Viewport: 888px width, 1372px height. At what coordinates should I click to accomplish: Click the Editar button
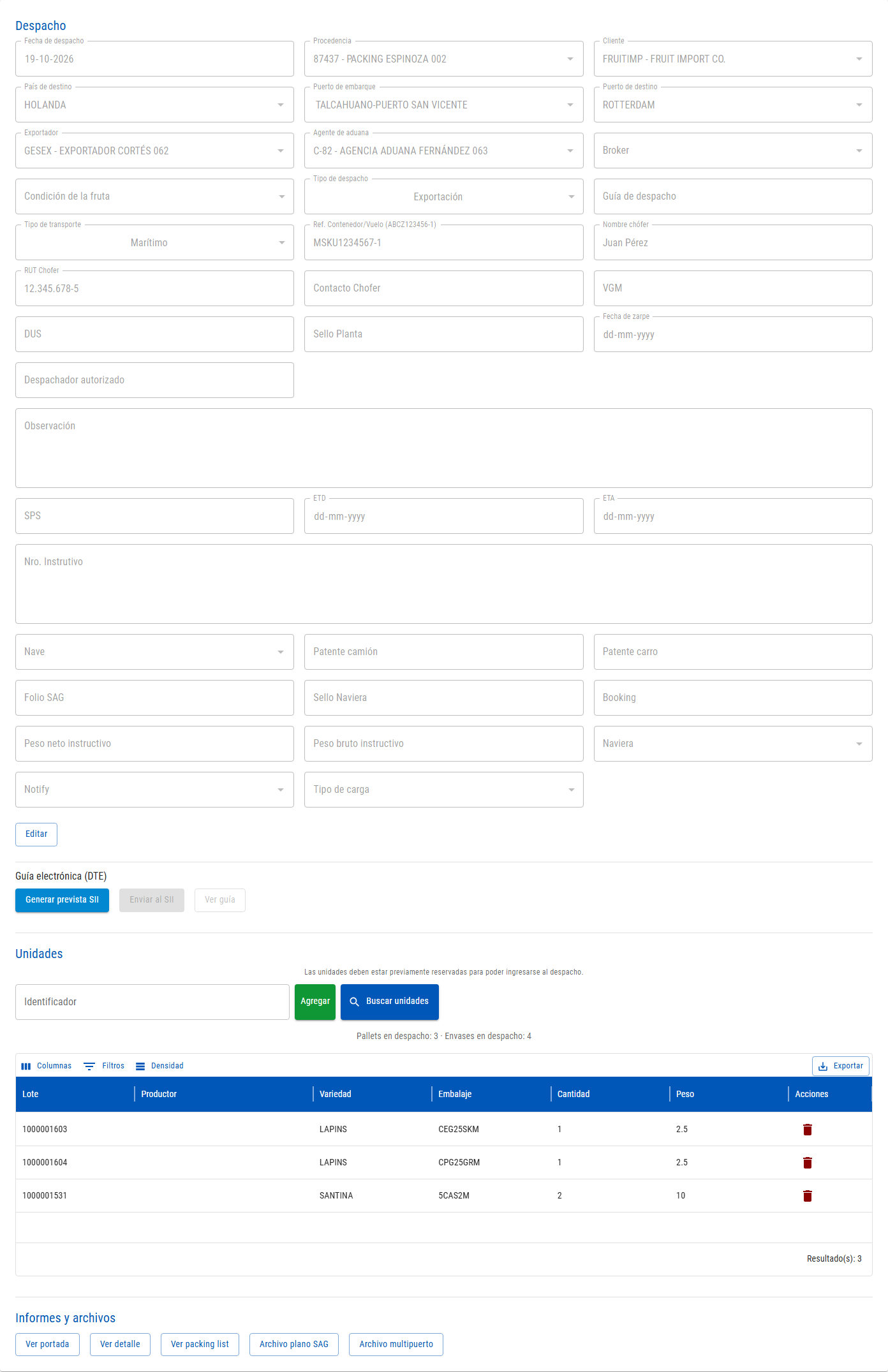pyautogui.click(x=36, y=834)
